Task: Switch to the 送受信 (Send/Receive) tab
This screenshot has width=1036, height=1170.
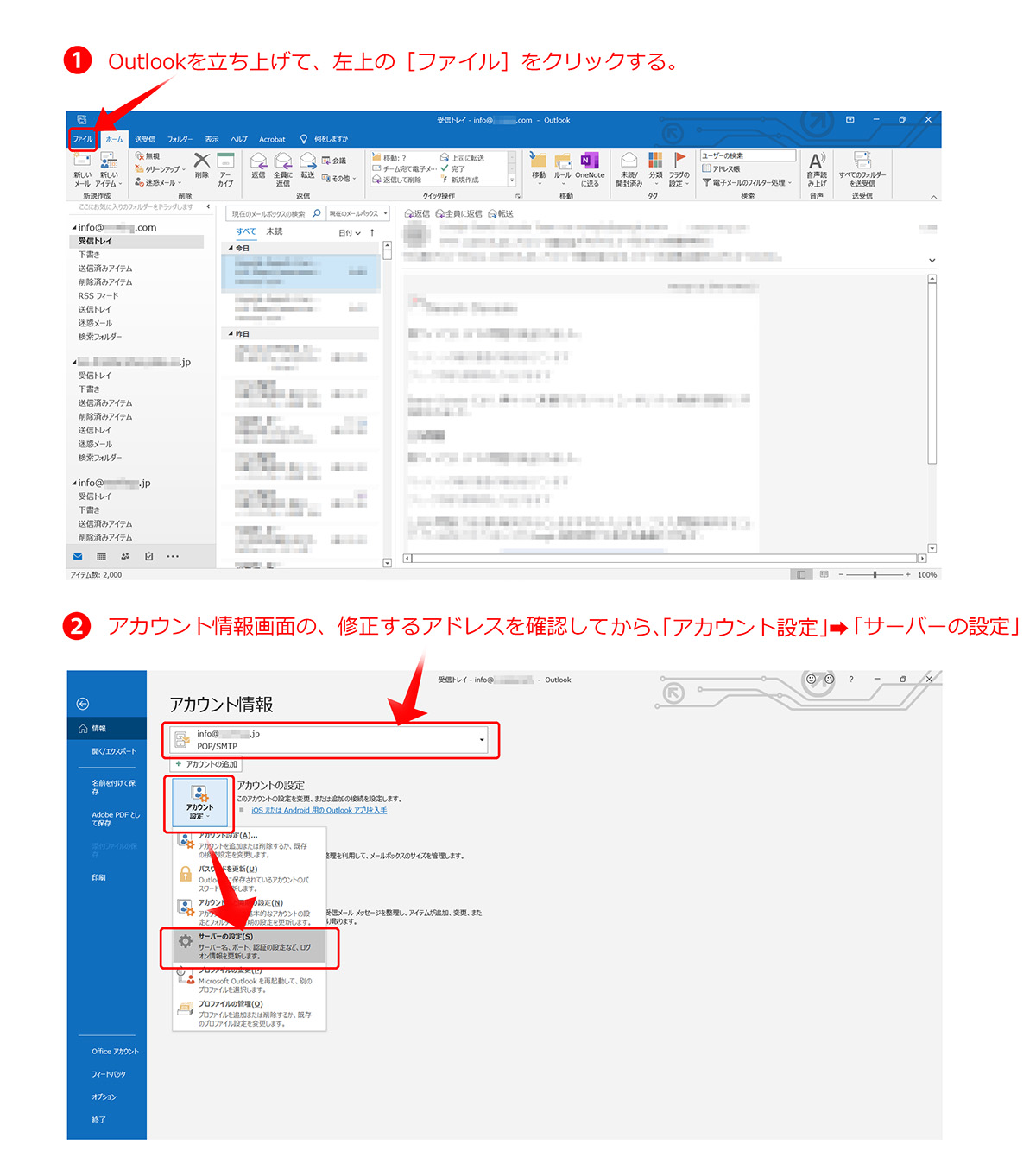Action: click(145, 139)
